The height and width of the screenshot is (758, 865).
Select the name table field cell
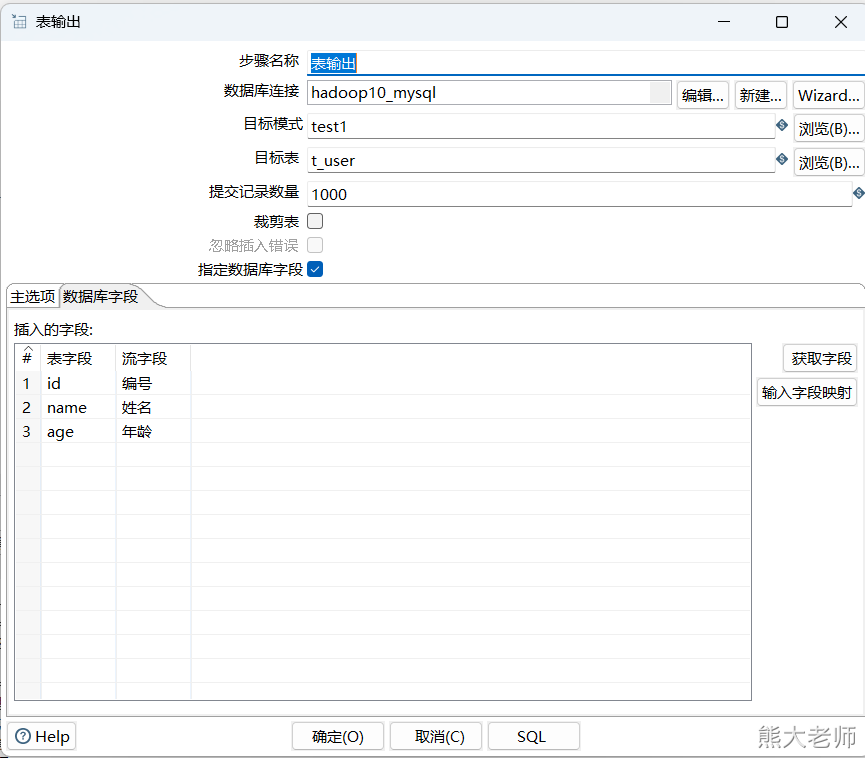point(78,407)
